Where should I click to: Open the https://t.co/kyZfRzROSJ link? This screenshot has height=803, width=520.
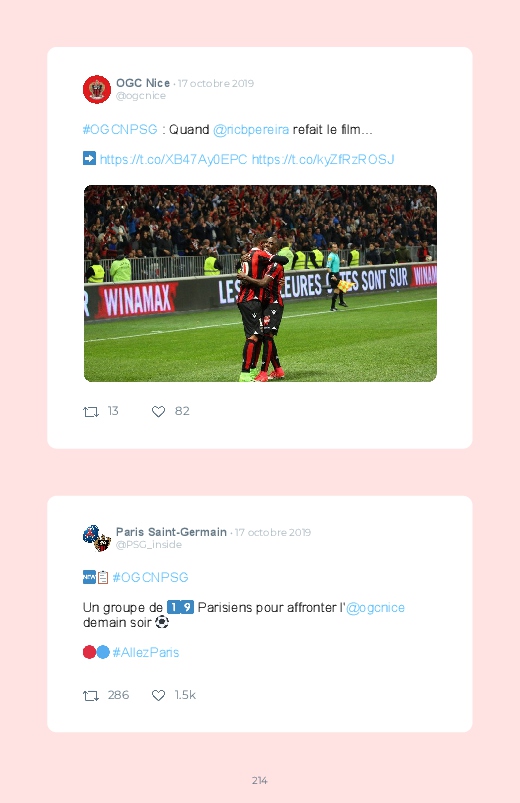[x=323, y=159]
